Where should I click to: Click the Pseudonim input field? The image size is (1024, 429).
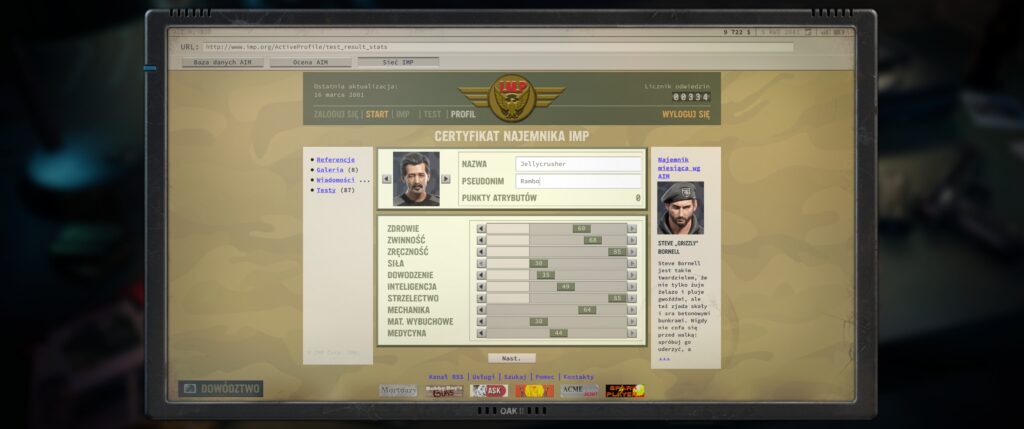pos(578,181)
